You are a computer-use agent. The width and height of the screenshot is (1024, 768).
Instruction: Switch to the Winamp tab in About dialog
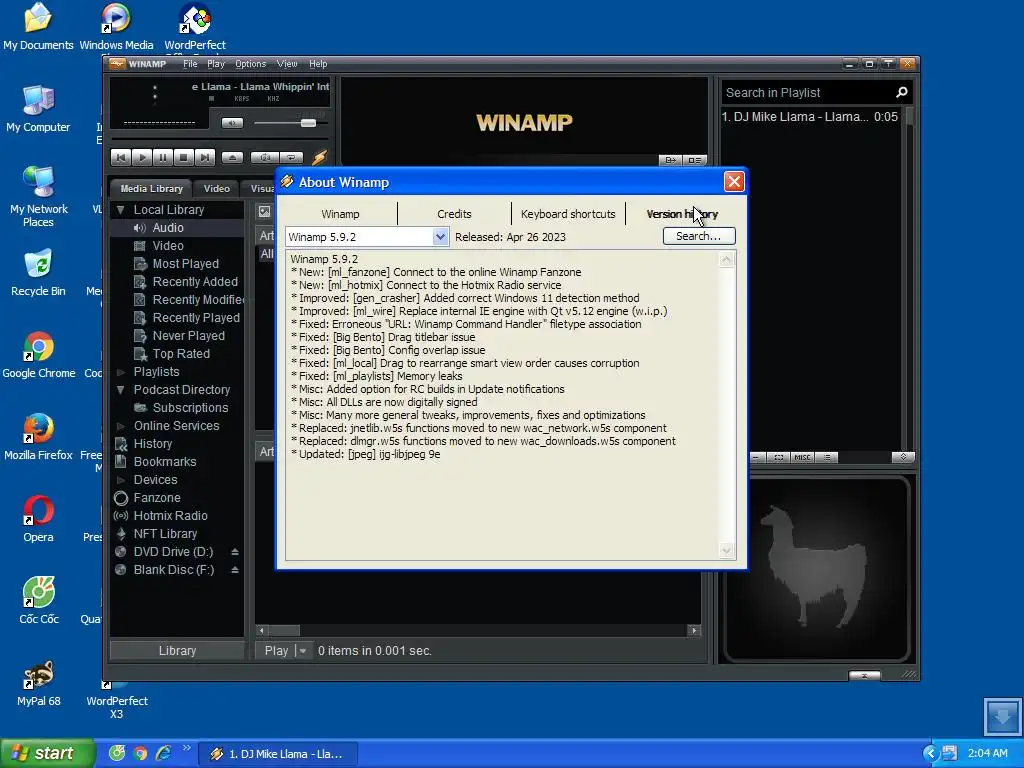pos(340,214)
